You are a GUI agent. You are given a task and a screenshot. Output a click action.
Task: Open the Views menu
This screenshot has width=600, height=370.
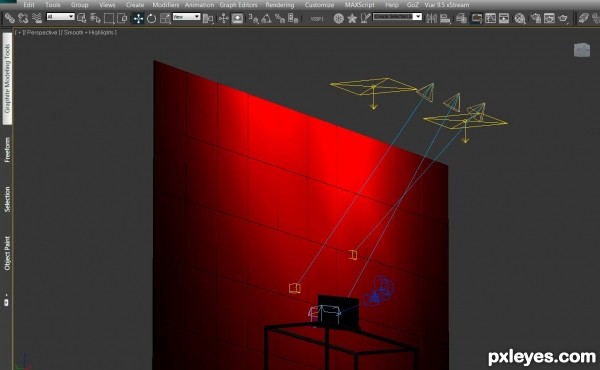[107, 5]
